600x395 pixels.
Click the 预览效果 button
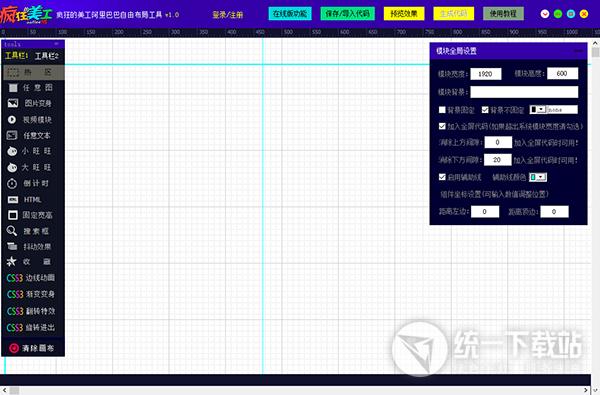click(x=404, y=14)
